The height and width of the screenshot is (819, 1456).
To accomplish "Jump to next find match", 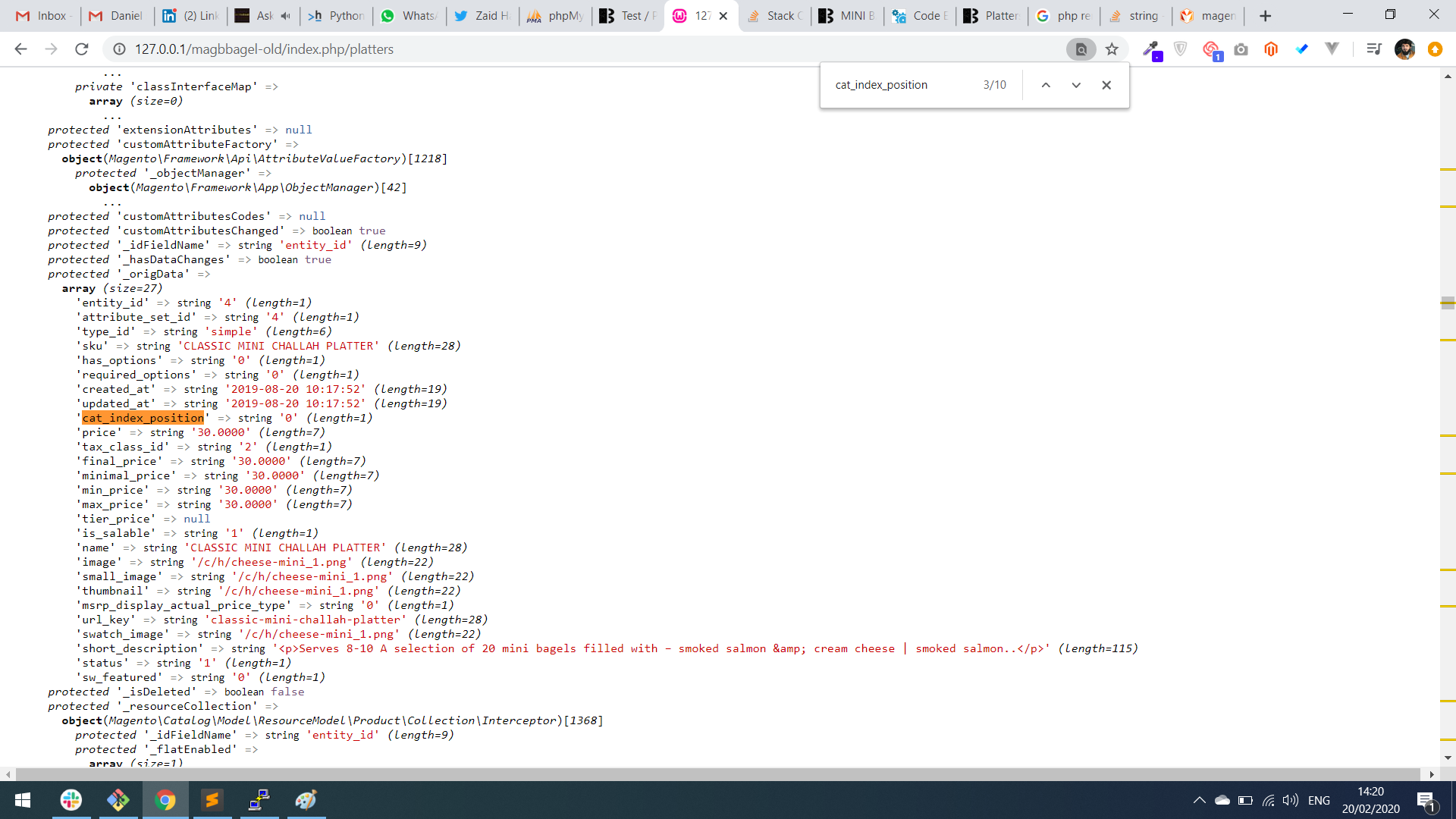I will pyautogui.click(x=1076, y=85).
